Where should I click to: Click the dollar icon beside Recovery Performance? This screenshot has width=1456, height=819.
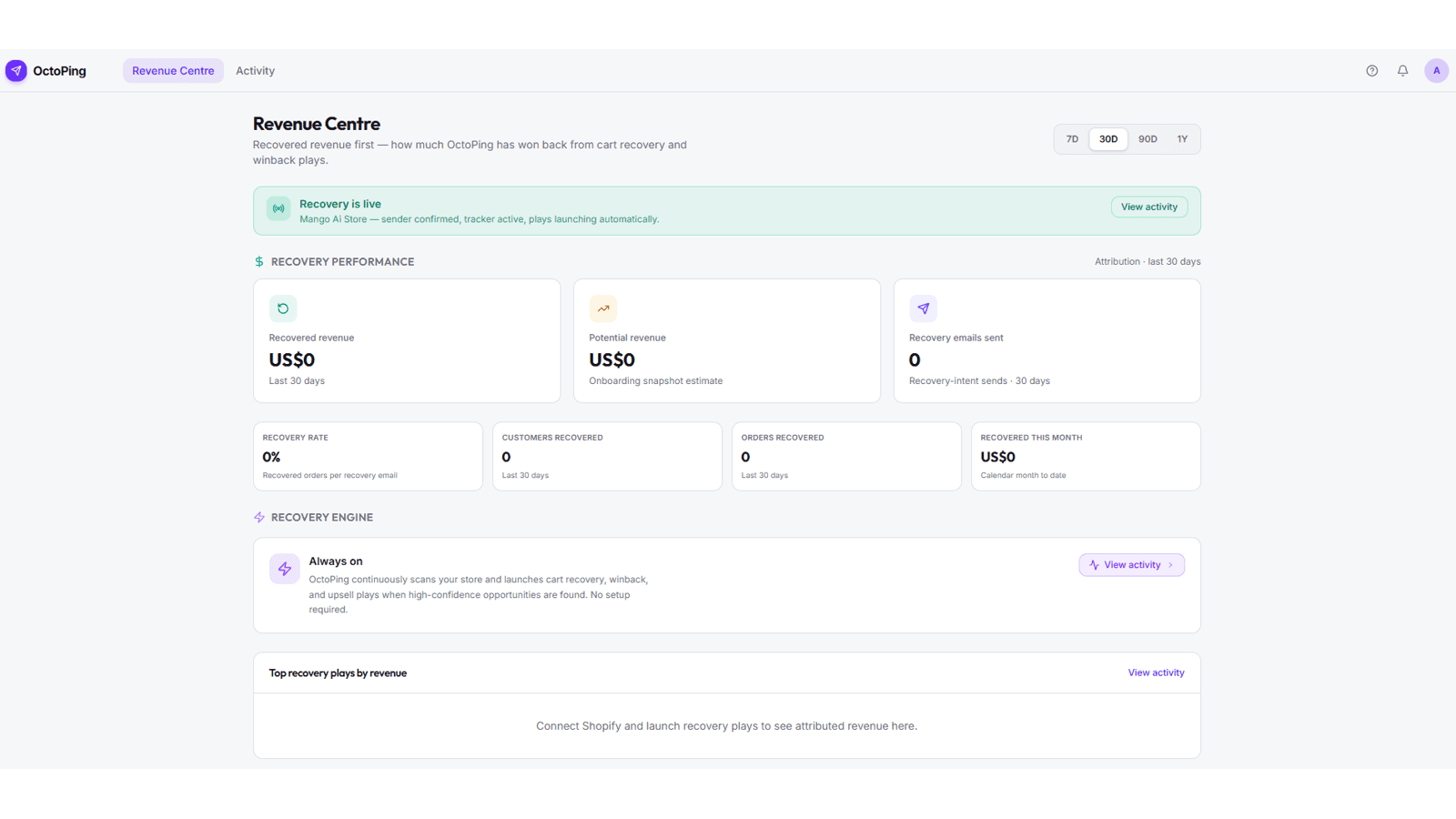click(259, 262)
